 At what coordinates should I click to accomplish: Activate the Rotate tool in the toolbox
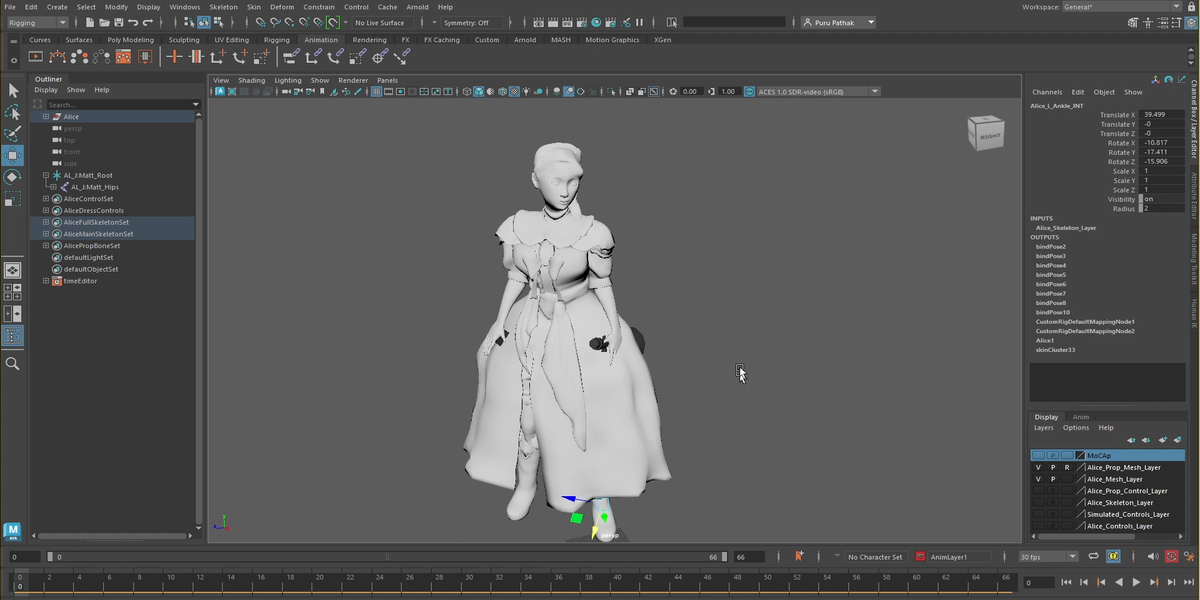(13, 177)
